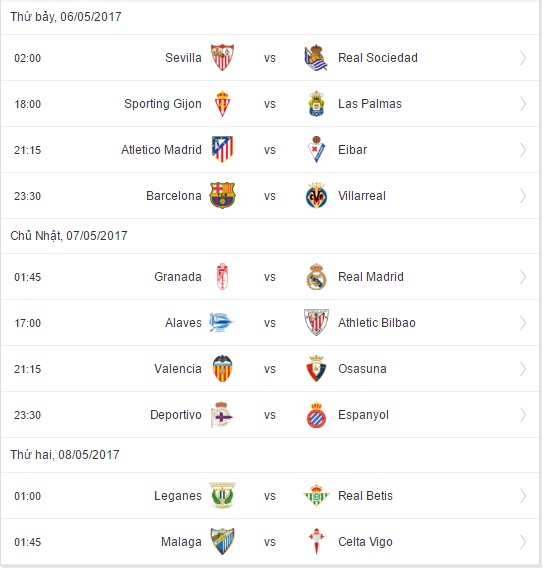This screenshot has height=568, width=543.
Task: Select the Alaves team name
Action: 183,323
